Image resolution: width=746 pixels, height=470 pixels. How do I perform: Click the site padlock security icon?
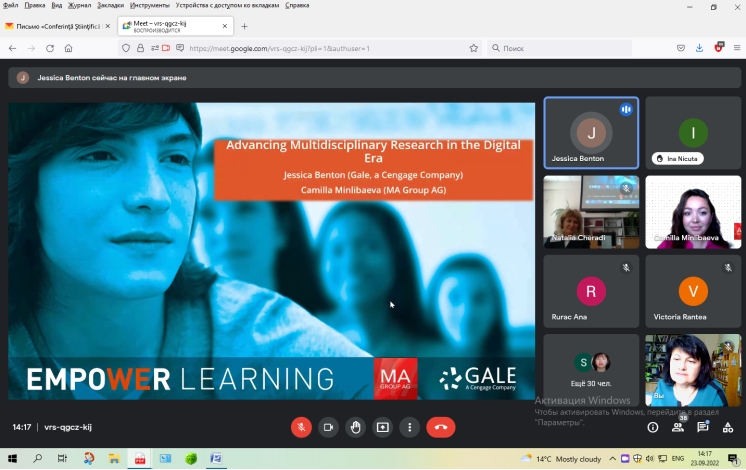coord(140,48)
